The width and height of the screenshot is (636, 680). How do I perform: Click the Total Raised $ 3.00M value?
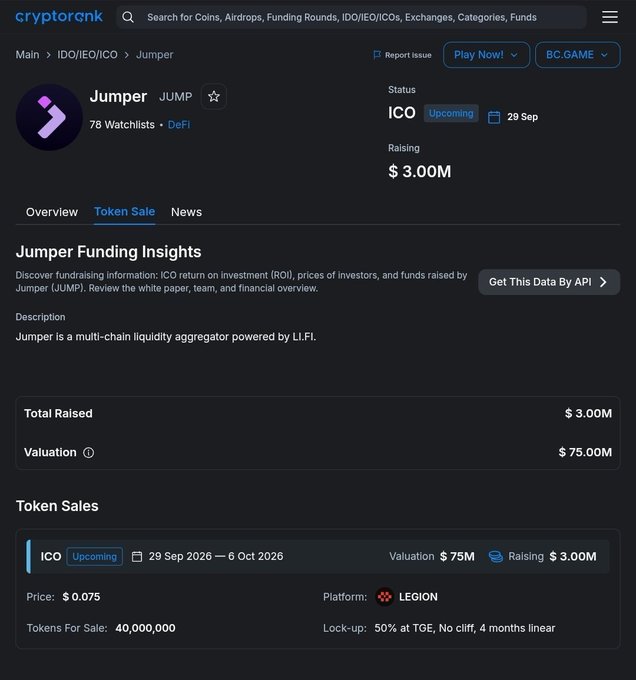pyautogui.click(x=588, y=413)
